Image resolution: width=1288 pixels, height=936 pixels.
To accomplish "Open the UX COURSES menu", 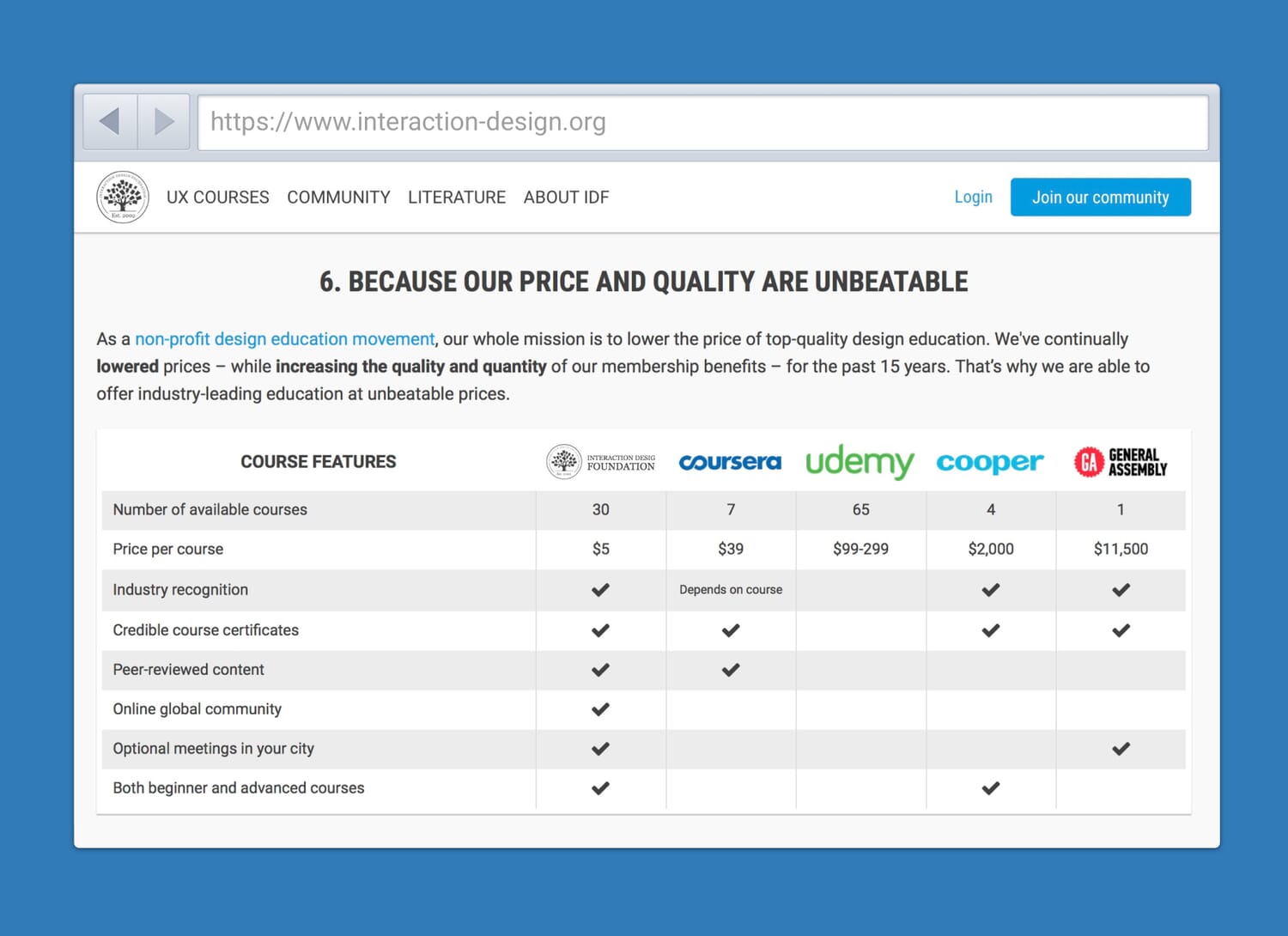I will (217, 197).
